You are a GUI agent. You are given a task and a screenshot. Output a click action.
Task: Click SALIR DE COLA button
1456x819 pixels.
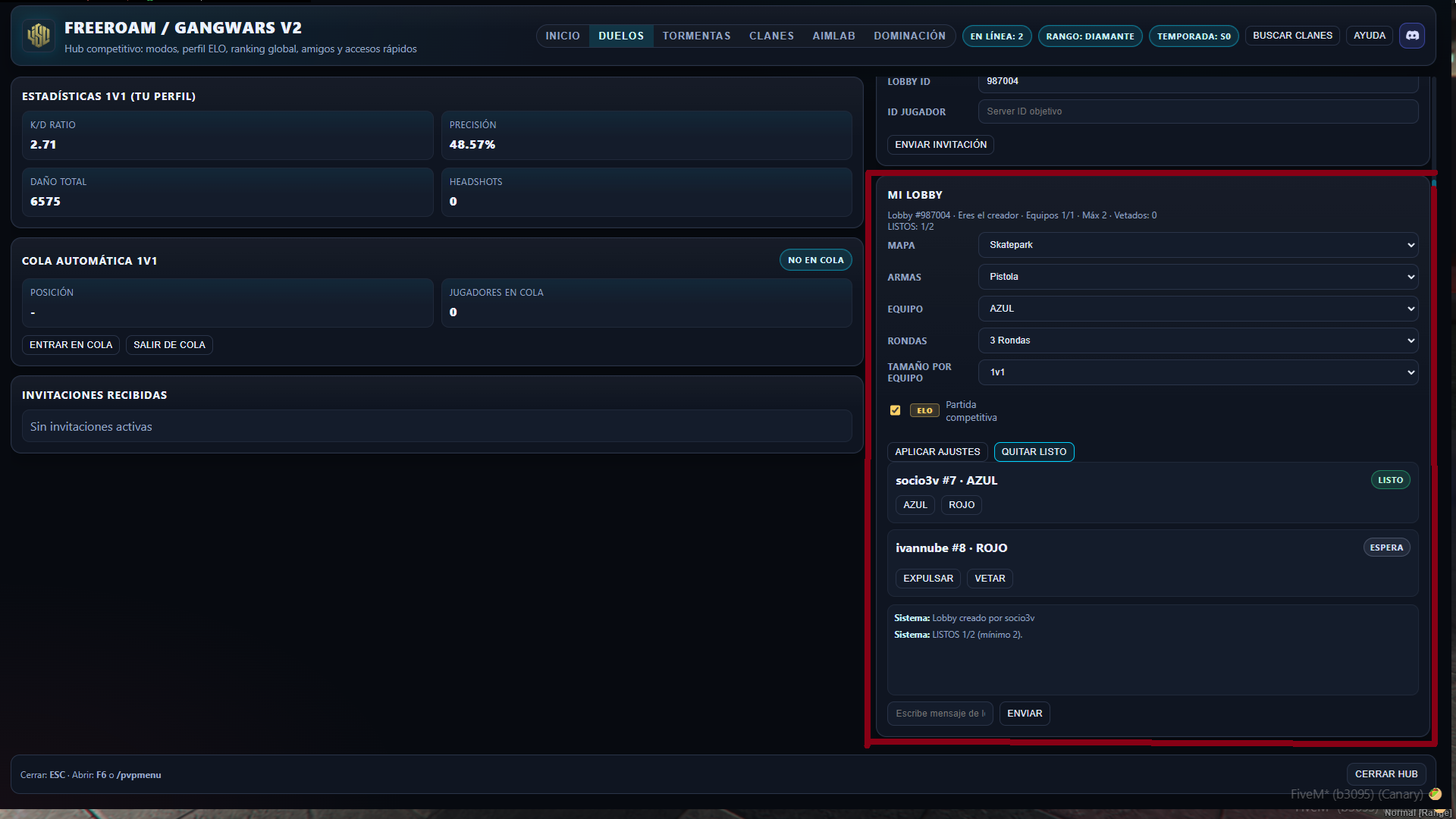pyautogui.click(x=169, y=345)
